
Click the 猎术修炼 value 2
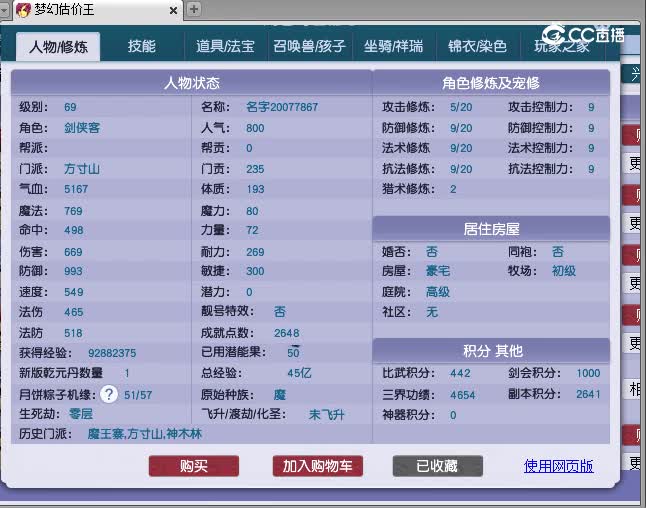pos(453,189)
